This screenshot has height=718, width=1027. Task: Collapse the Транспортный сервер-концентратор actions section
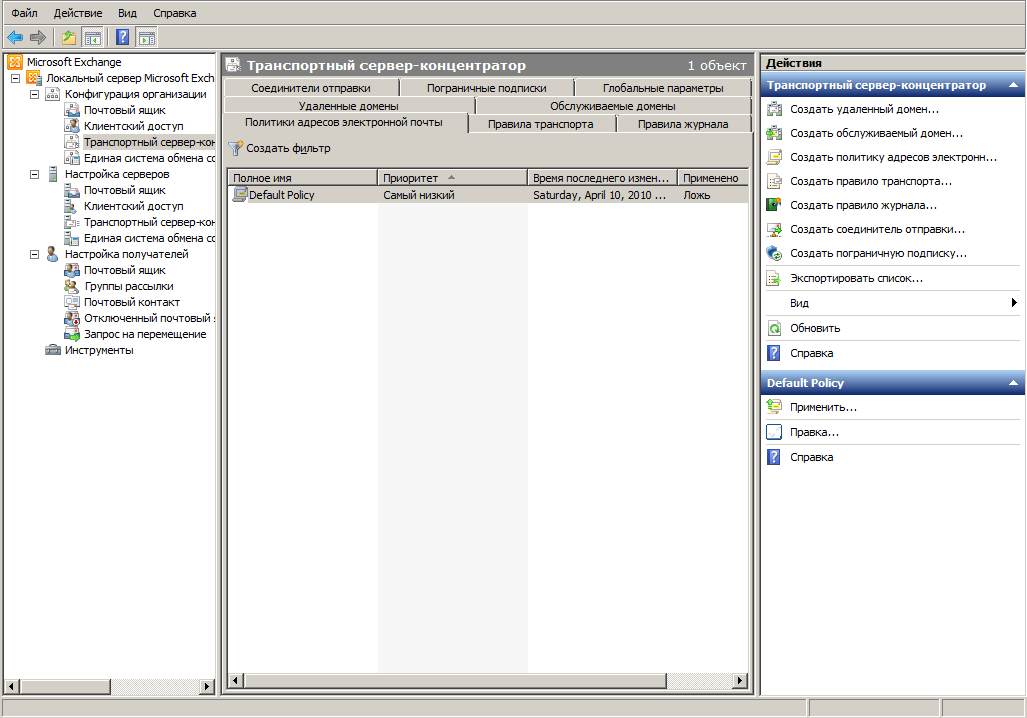click(x=1013, y=85)
